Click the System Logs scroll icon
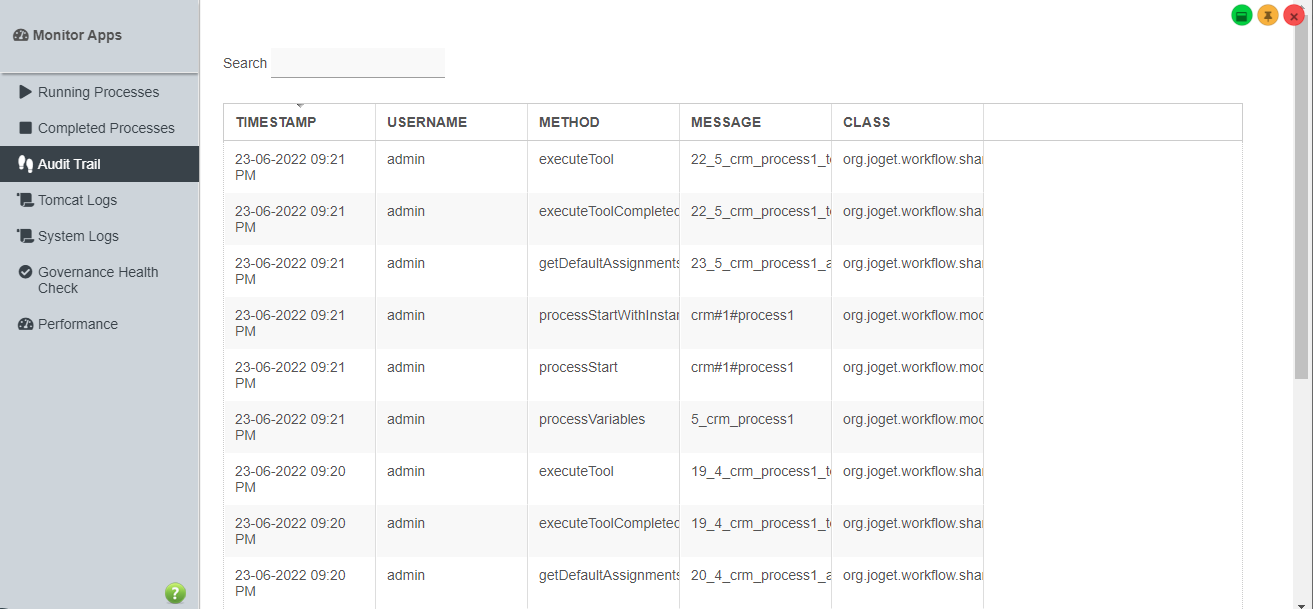 (26, 236)
